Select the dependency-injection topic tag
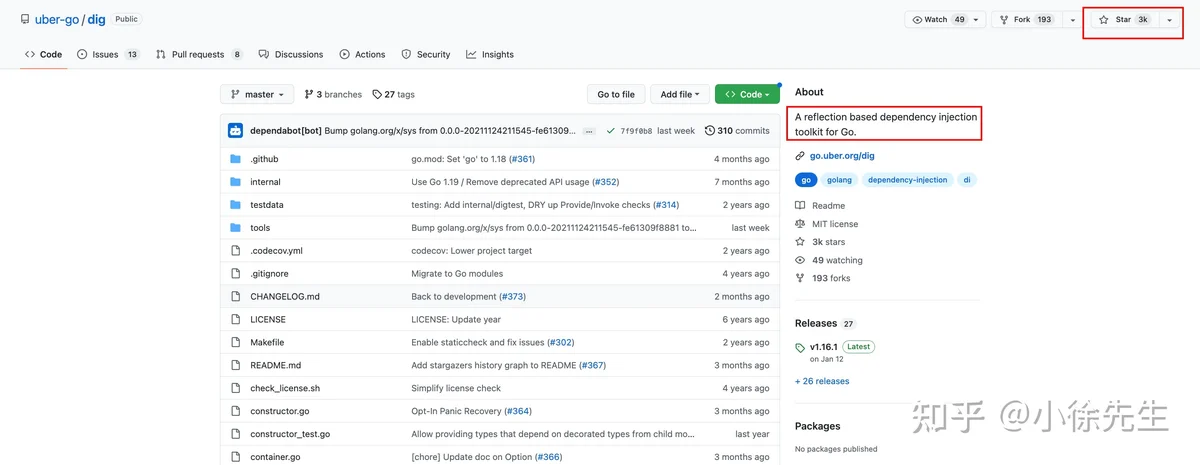 tap(907, 180)
